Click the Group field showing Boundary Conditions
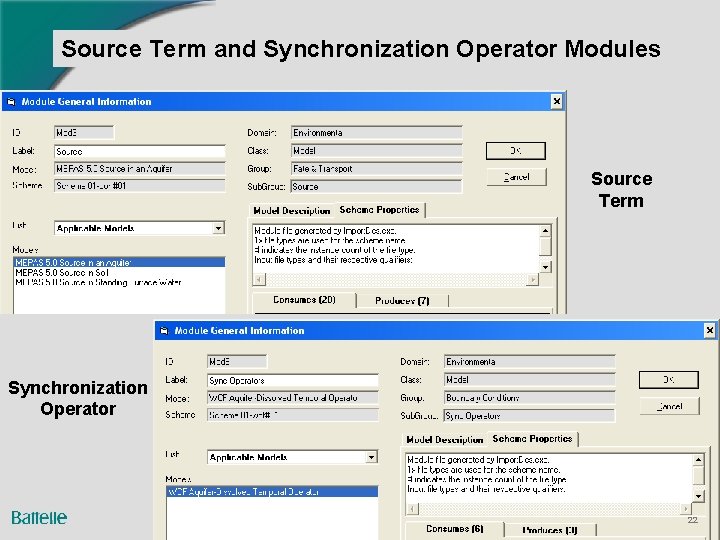 pyautogui.click(x=529, y=398)
